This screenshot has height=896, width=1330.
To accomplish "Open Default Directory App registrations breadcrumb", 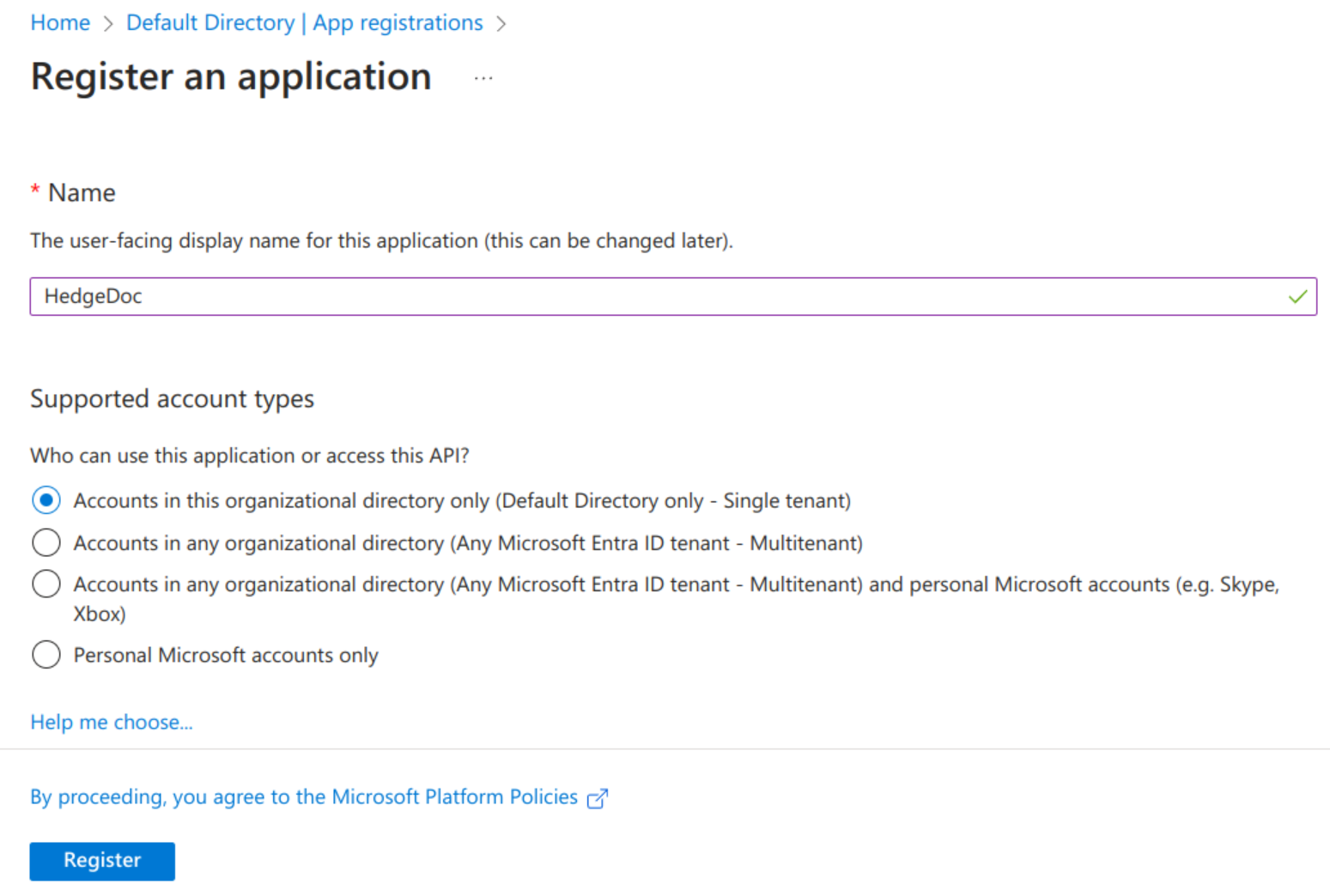I will tap(304, 22).
